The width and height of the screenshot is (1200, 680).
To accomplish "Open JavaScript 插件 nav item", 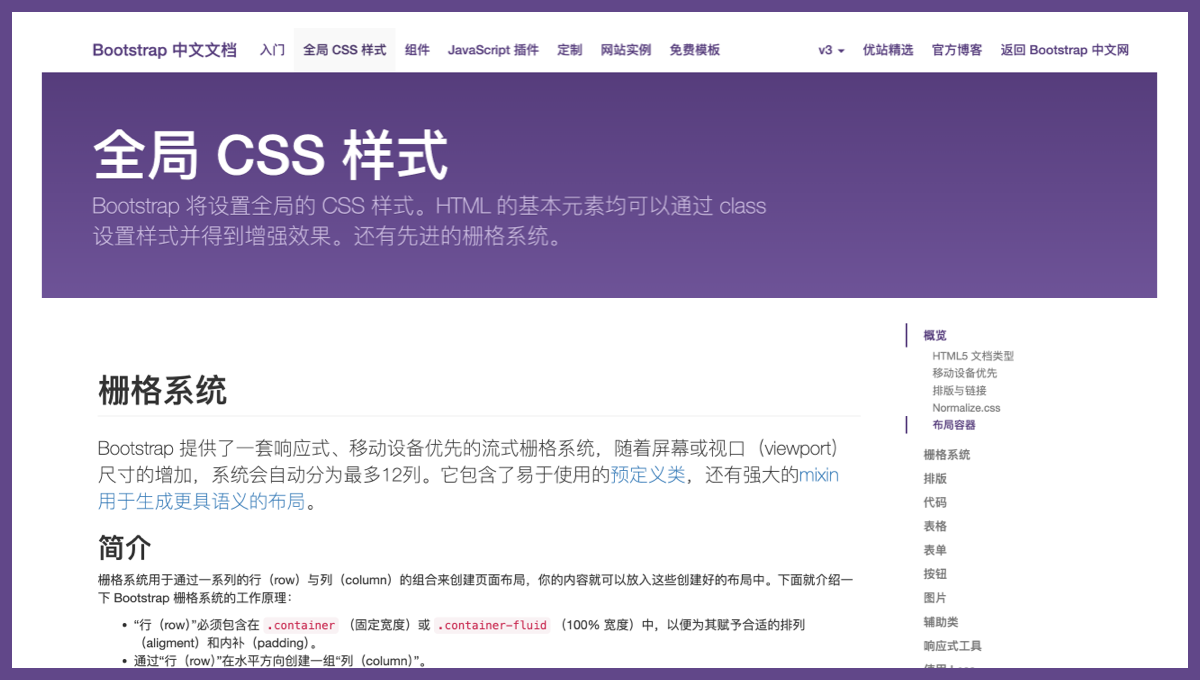I will pyautogui.click(x=493, y=50).
